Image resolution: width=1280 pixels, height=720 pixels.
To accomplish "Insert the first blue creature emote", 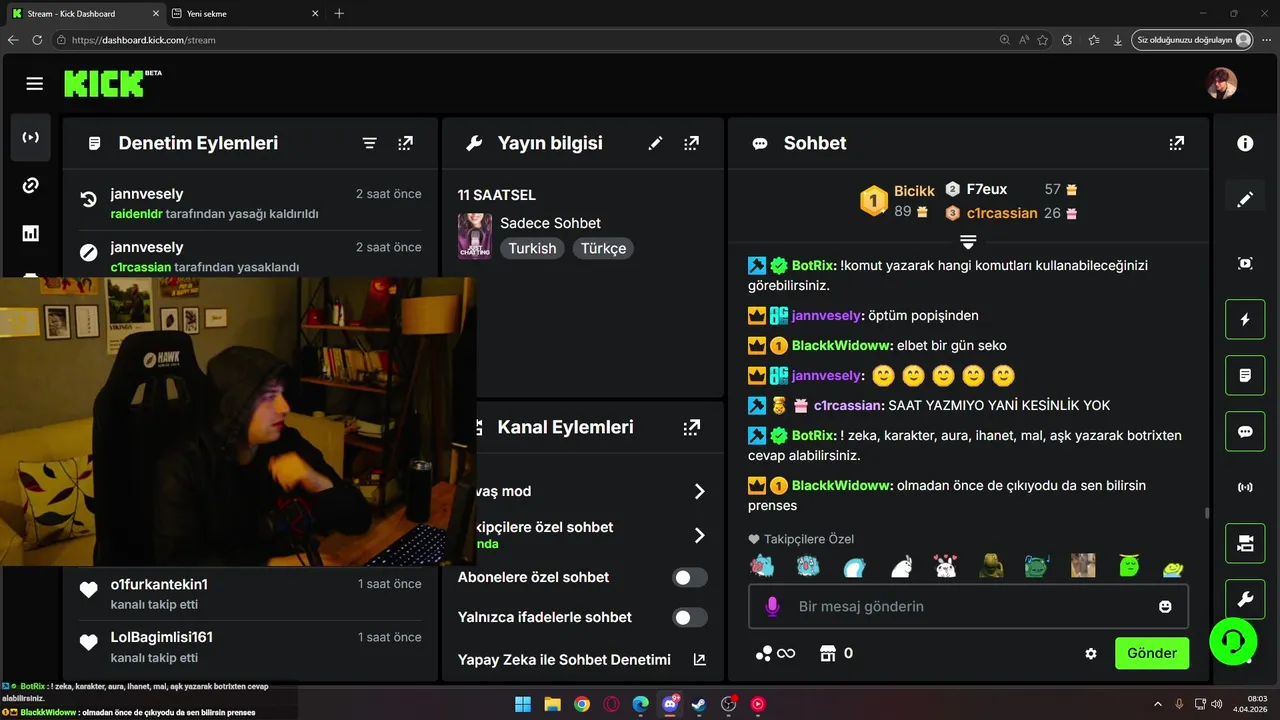I will tap(762, 566).
